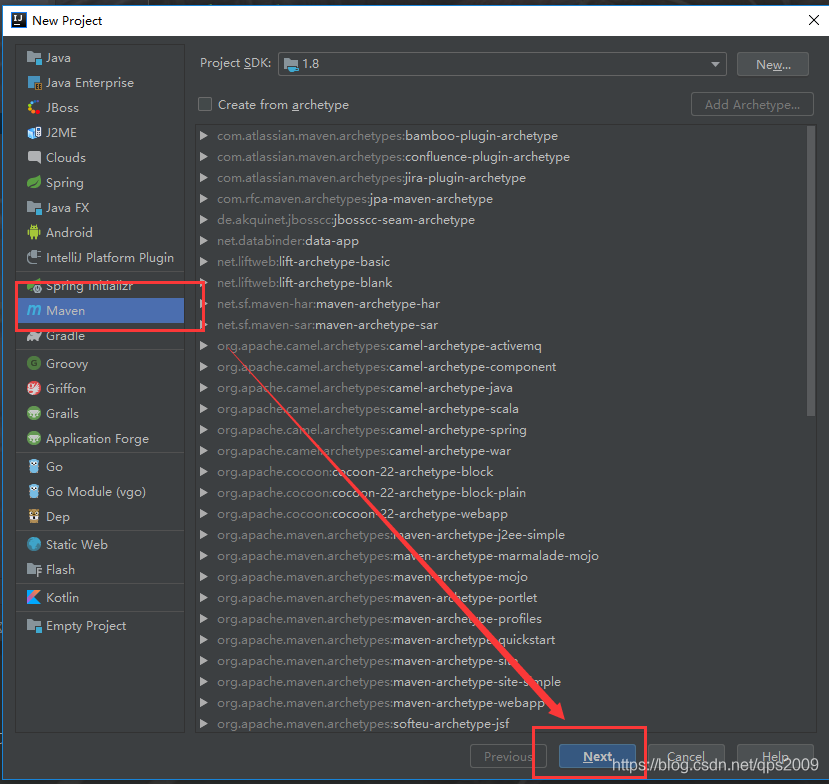Image resolution: width=829 pixels, height=784 pixels.
Task: Click Add Archetype... button
Action: (752, 105)
